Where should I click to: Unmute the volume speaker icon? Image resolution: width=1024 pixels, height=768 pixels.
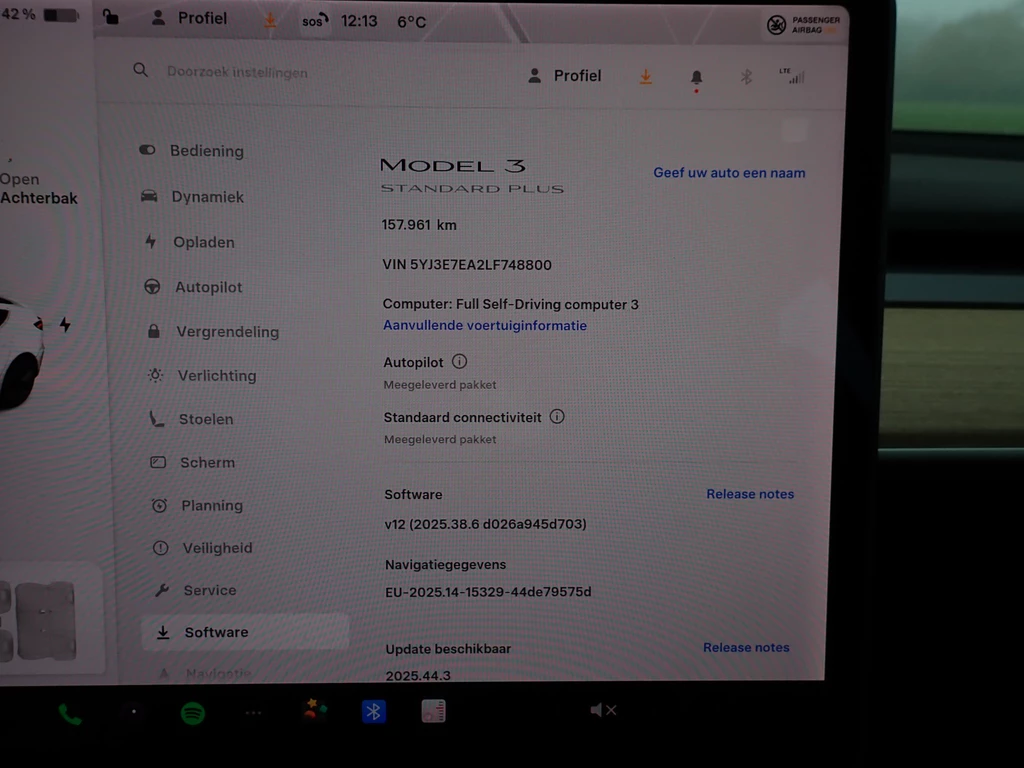click(602, 710)
